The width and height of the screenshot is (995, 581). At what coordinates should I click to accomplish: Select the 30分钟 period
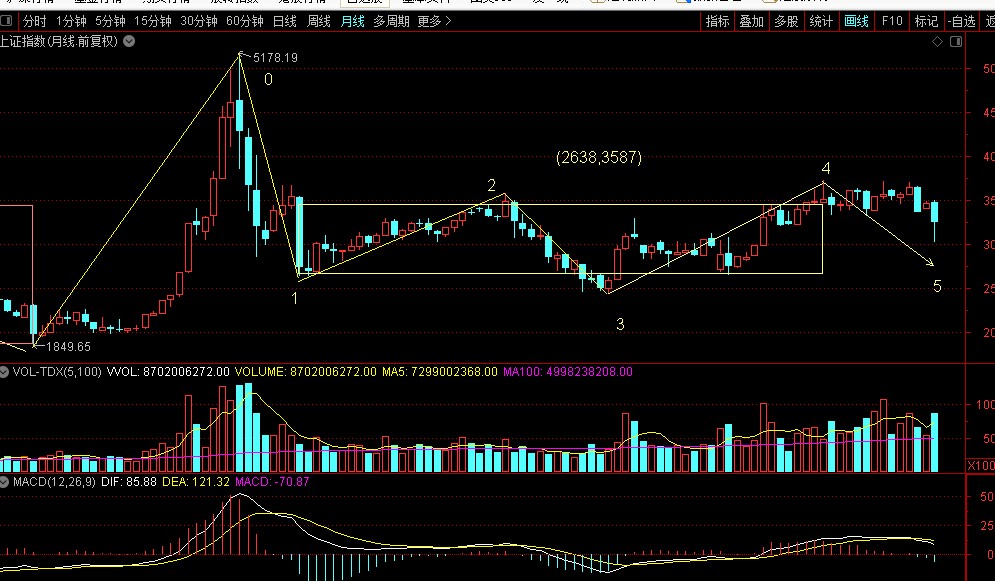coord(199,22)
